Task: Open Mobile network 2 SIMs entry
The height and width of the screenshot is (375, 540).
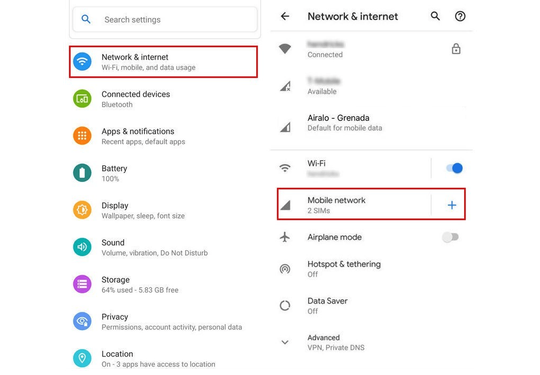Action: 353,205
